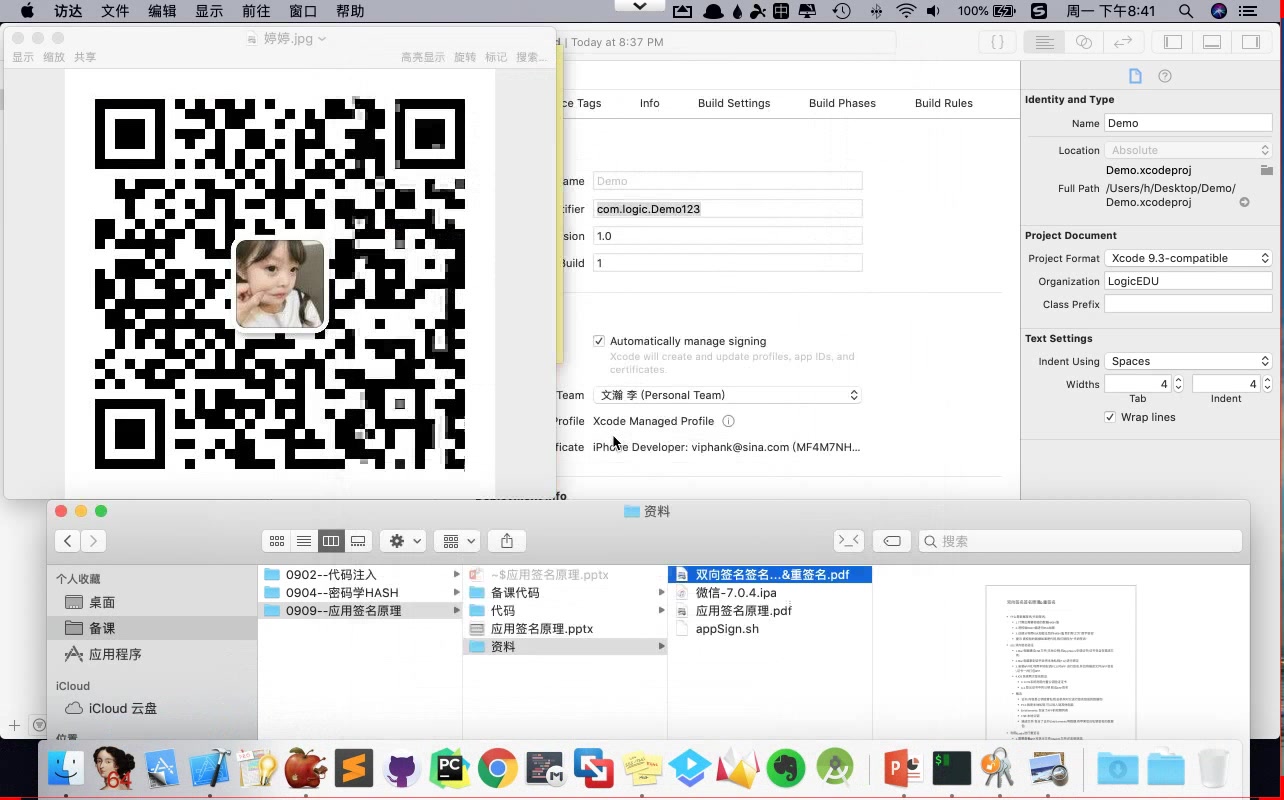Image resolution: width=1284 pixels, height=800 pixels.
Task: Click info icon beside Xcode Managed Profile
Action: pyautogui.click(x=729, y=421)
